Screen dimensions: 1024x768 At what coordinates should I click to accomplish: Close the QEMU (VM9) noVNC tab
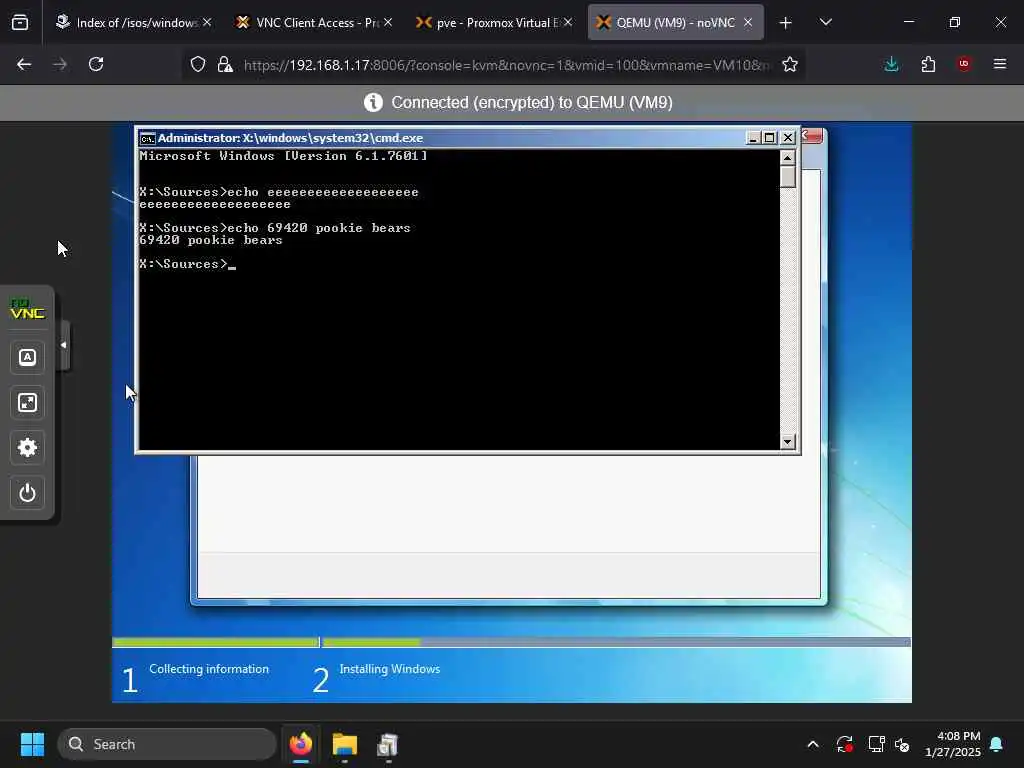(x=748, y=22)
